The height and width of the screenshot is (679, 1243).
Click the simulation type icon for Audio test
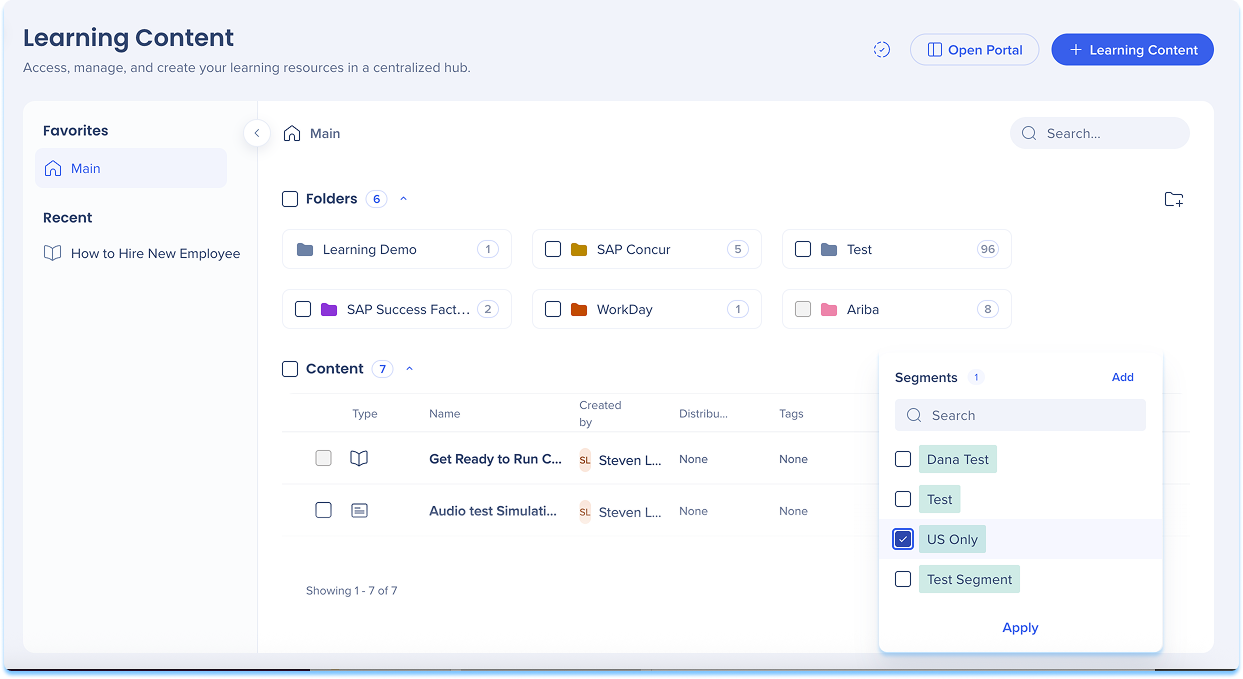point(359,511)
